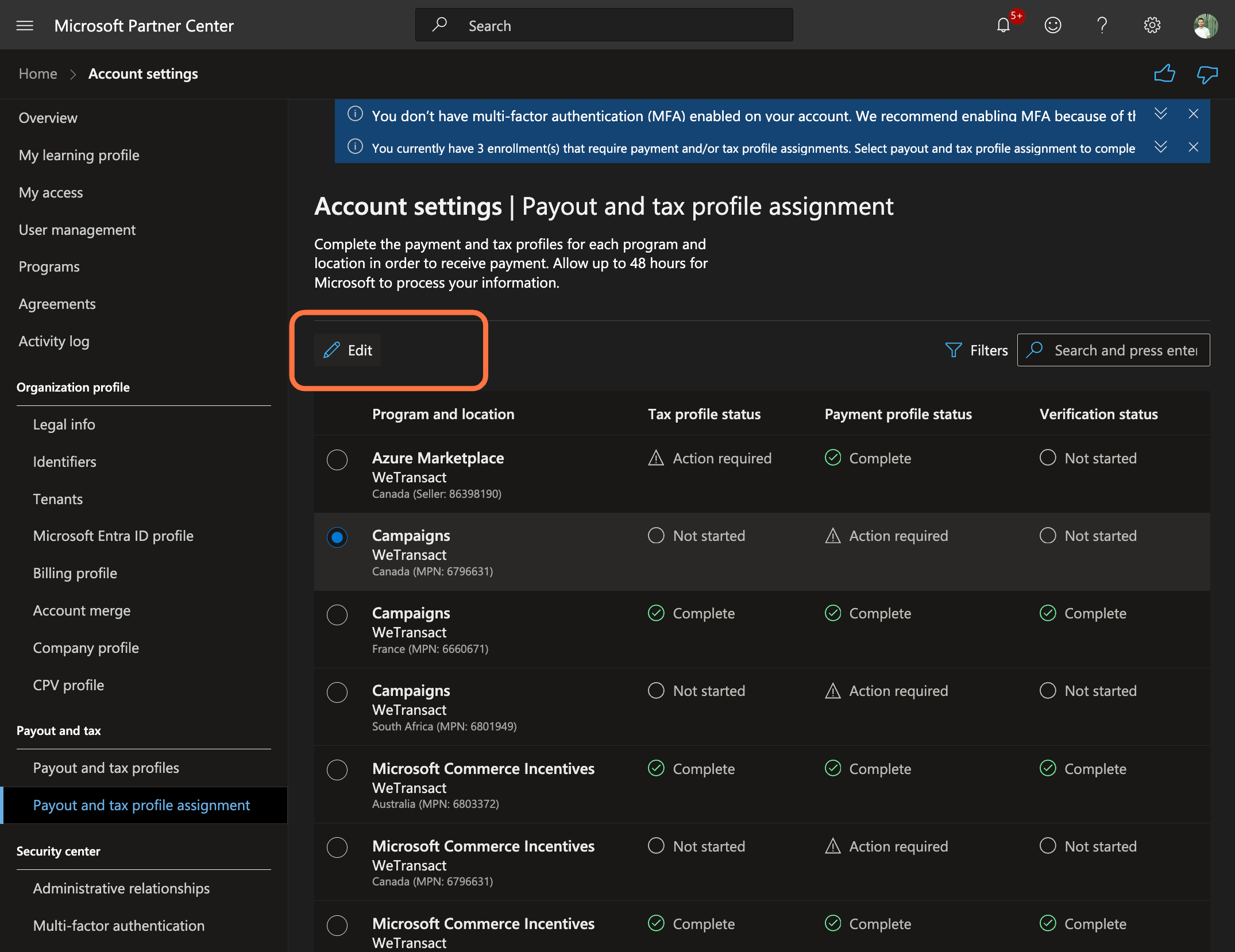Image resolution: width=1235 pixels, height=952 pixels.
Task: Open Billing profile in the sidebar
Action: pyautogui.click(x=75, y=573)
